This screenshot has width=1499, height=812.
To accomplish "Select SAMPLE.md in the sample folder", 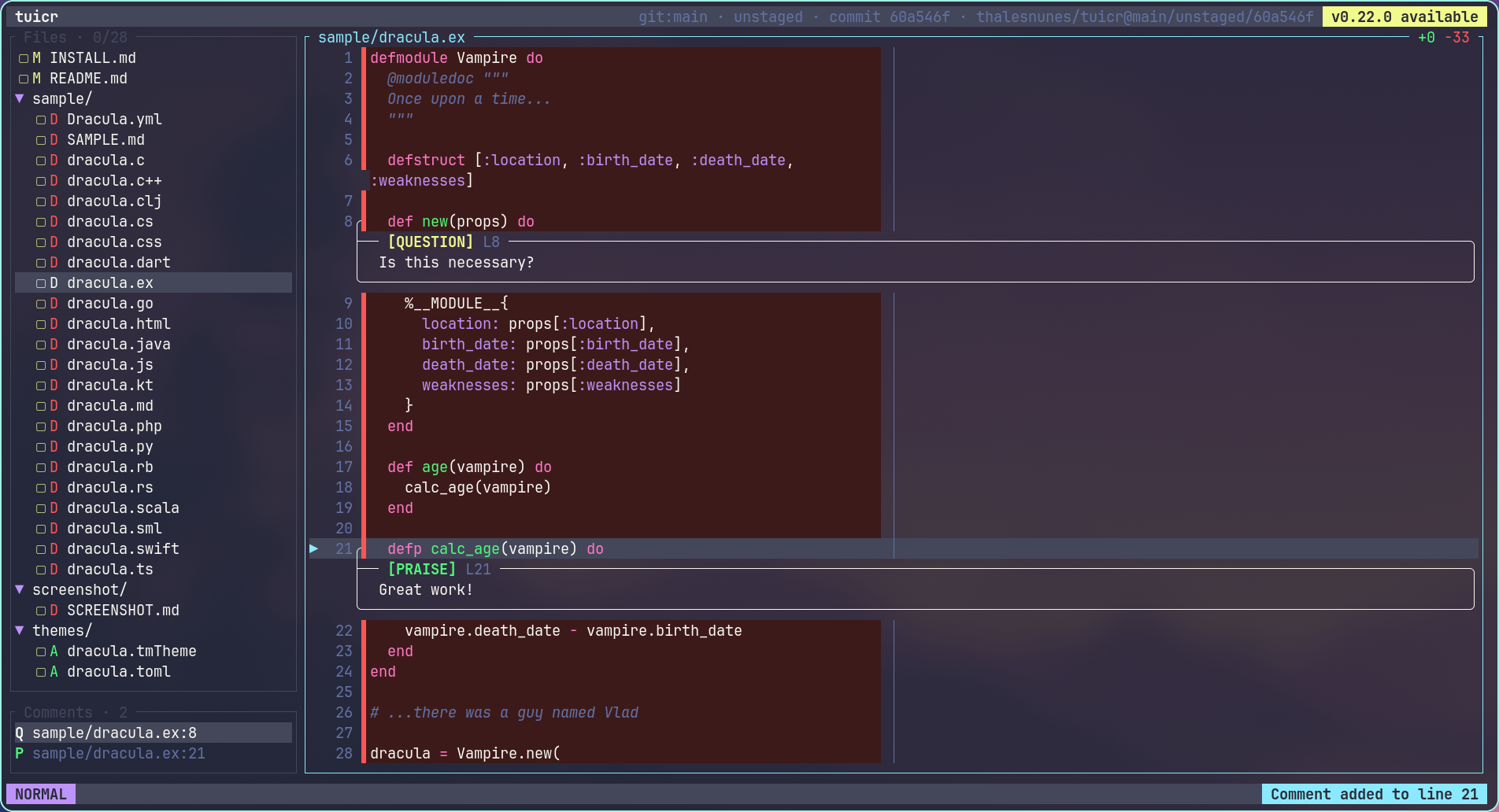I will (x=105, y=140).
